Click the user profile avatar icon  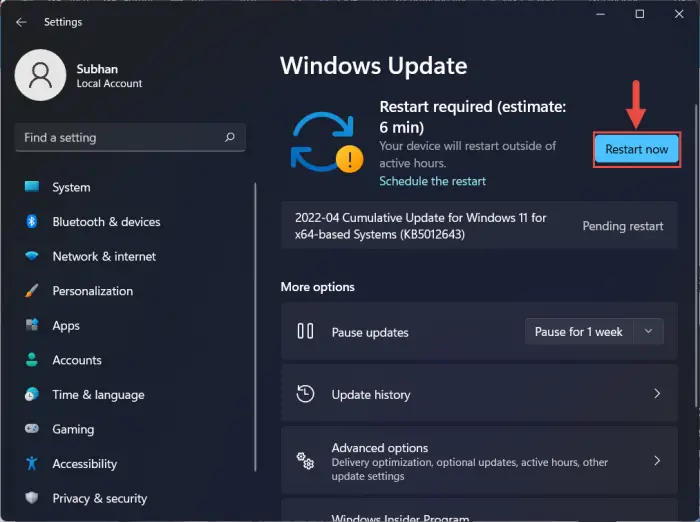pyautogui.click(x=40, y=76)
